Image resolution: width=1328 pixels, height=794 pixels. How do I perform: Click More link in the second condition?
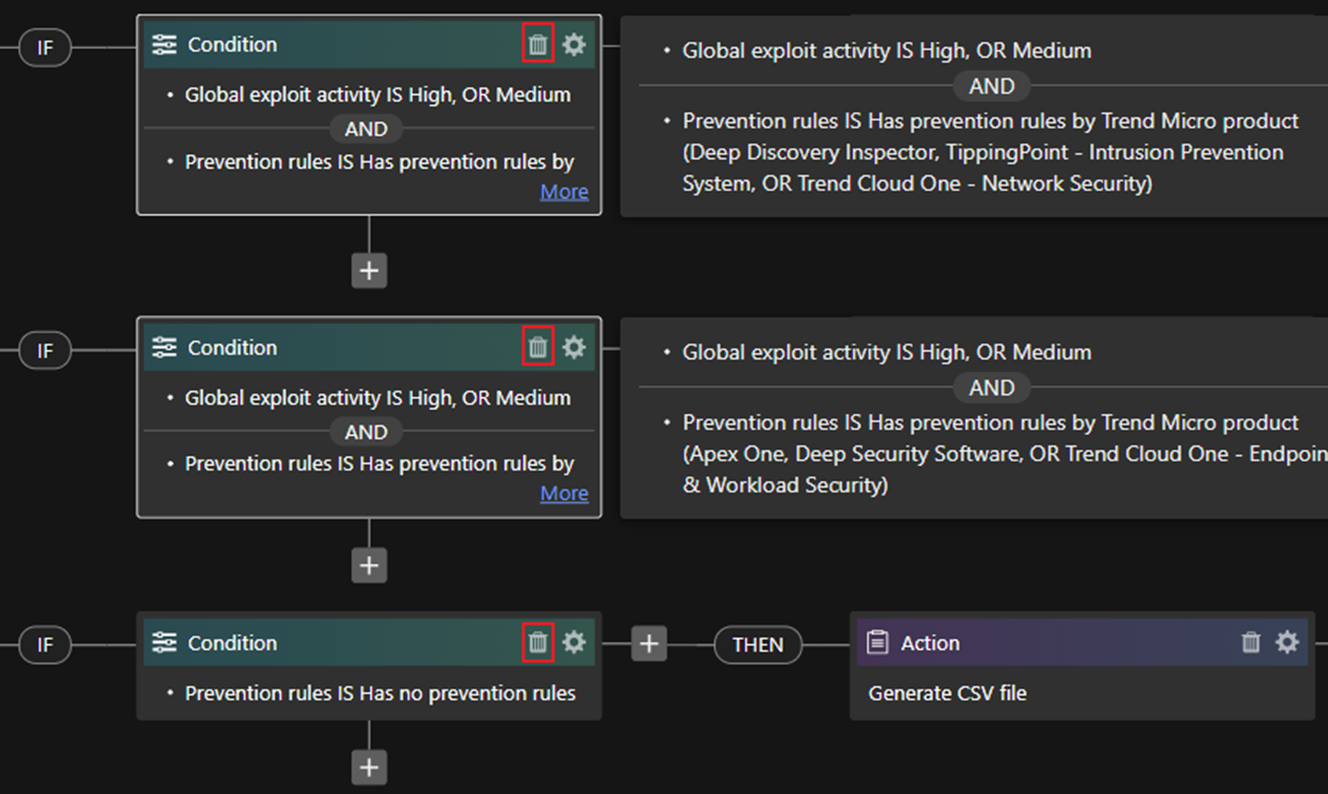pyautogui.click(x=564, y=494)
